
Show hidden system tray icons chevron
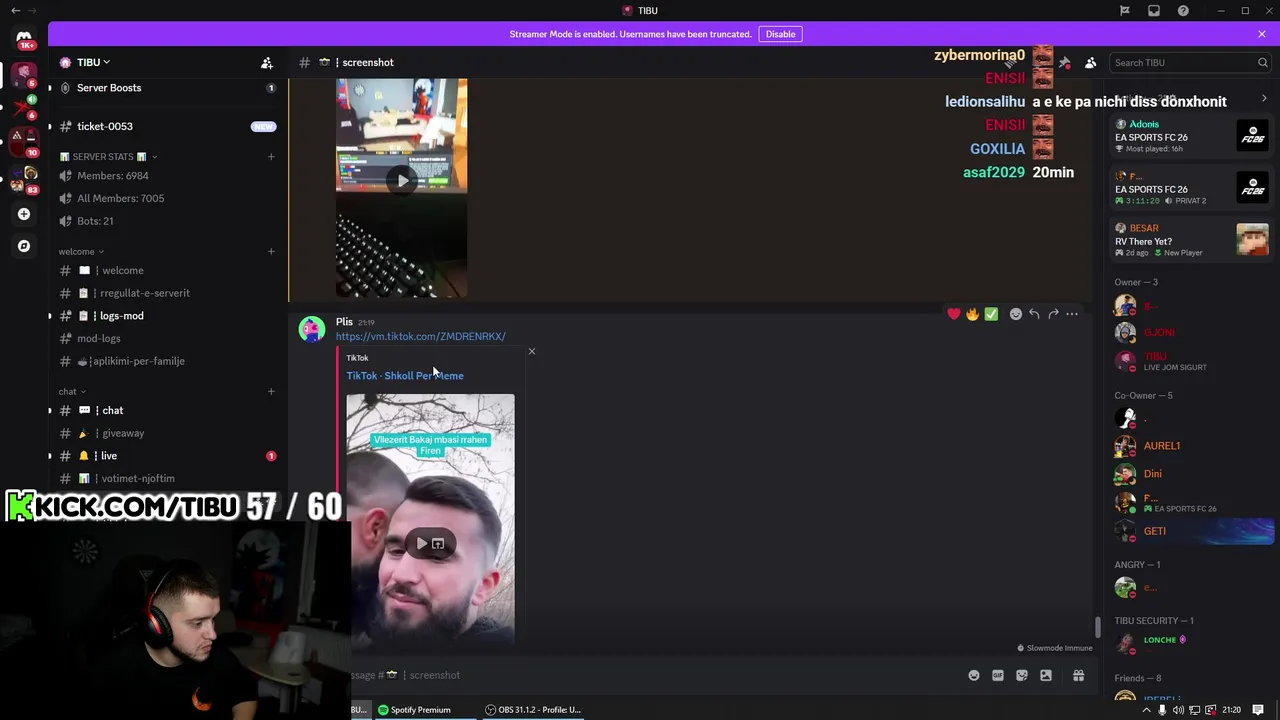pos(1147,710)
